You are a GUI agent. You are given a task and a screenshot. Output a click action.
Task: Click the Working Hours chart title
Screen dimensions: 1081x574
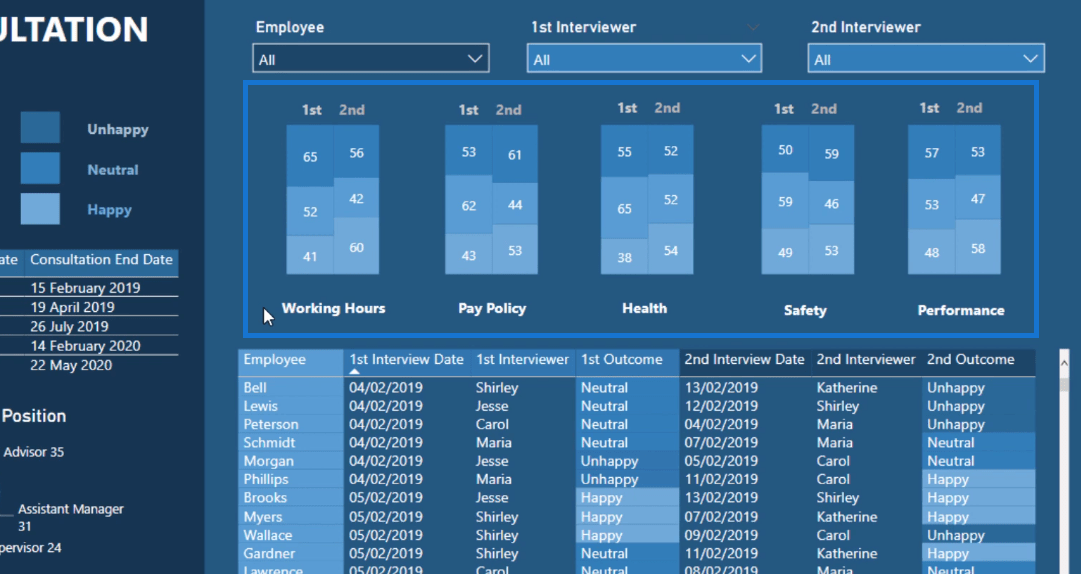[x=334, y=308]
